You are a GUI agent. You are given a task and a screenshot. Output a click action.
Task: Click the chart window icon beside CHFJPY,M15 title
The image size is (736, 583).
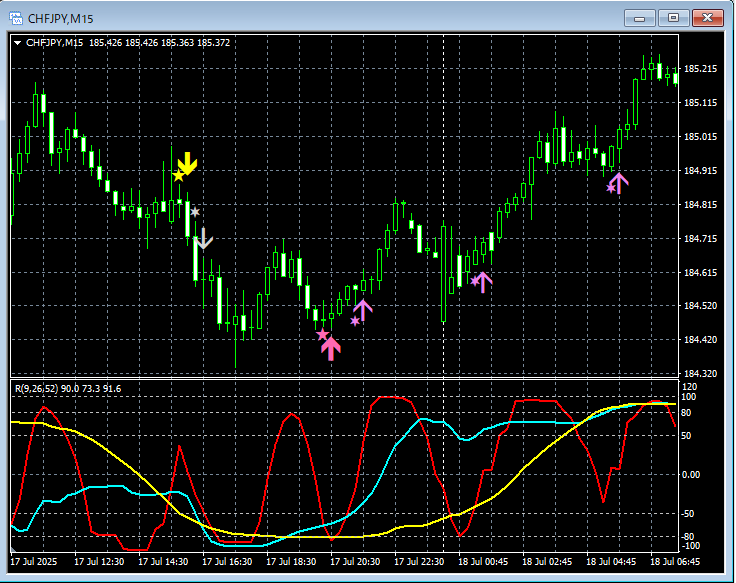tap(16, 18)
